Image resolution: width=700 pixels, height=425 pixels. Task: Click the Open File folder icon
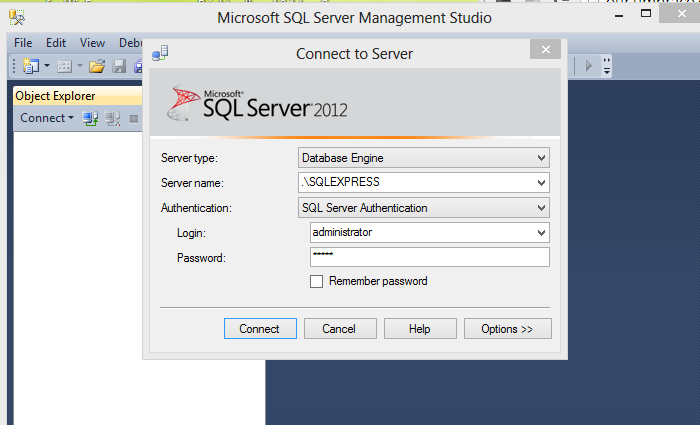[x=97, y=67]
